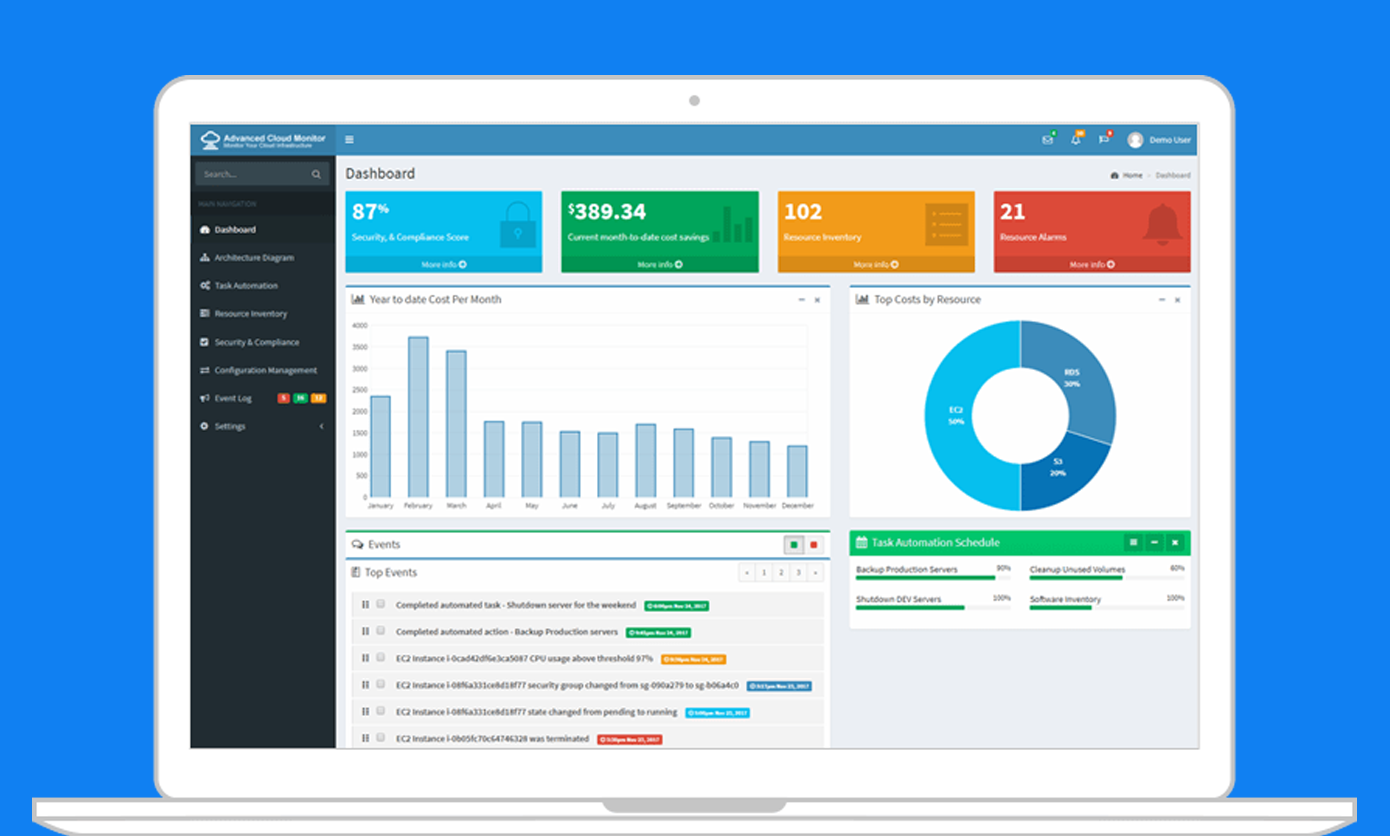Close the Task Automation Schedule panel
The width and height of the screenshot is (1390, 836).
pyautogui.click(x=1175, y=542)
